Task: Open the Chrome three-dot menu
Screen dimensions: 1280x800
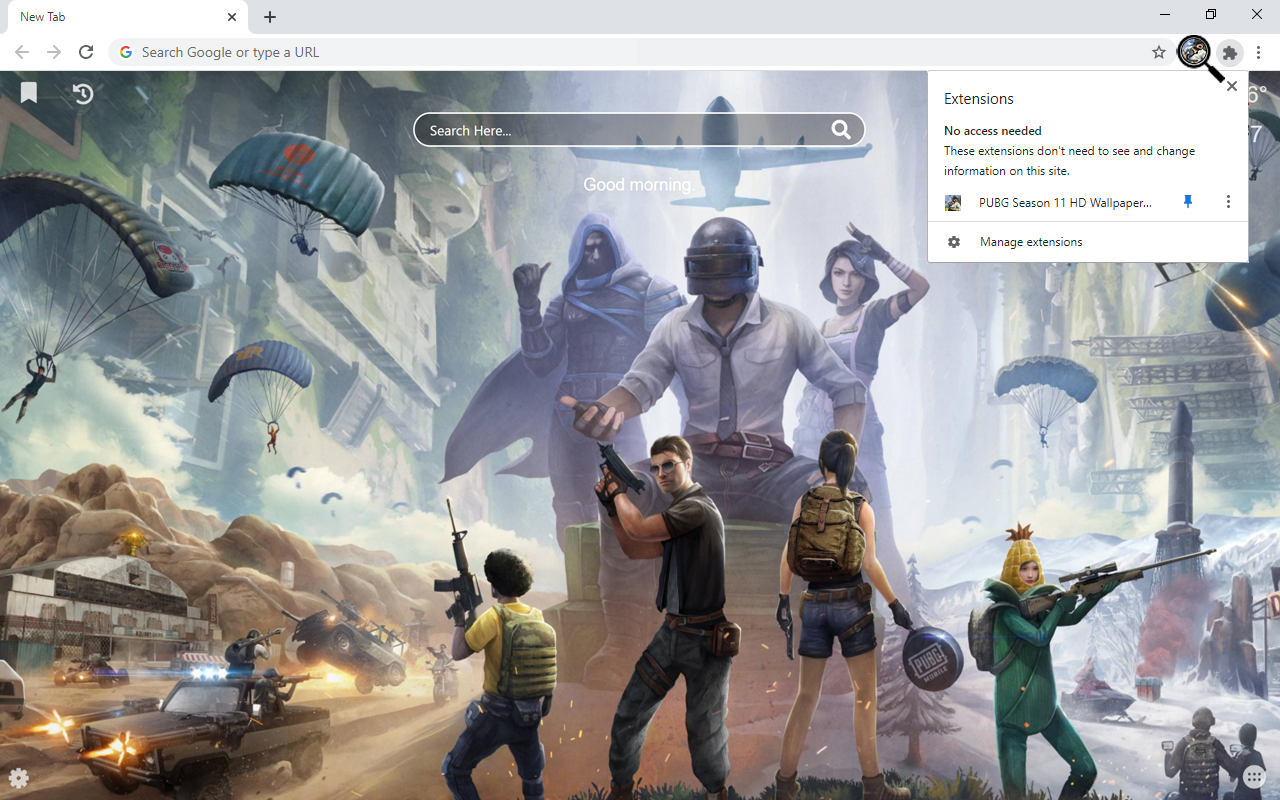Action: click(1259, 52)
